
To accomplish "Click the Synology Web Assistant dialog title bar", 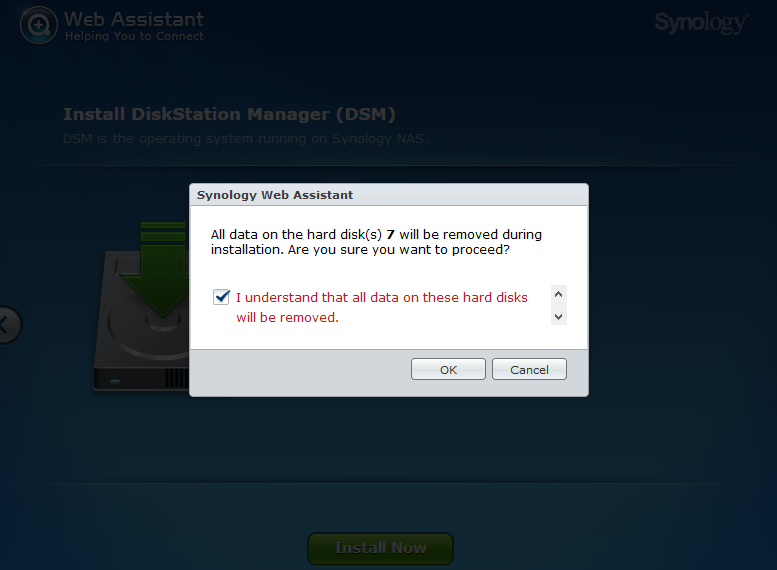I will [x=389, y=195].
